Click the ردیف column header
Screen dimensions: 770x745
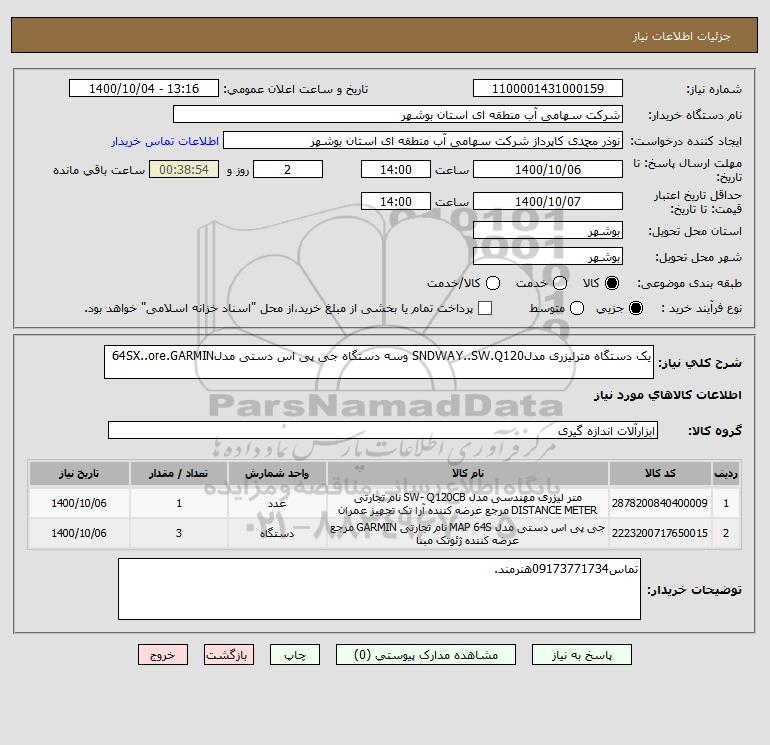click(x=726, y=473)
